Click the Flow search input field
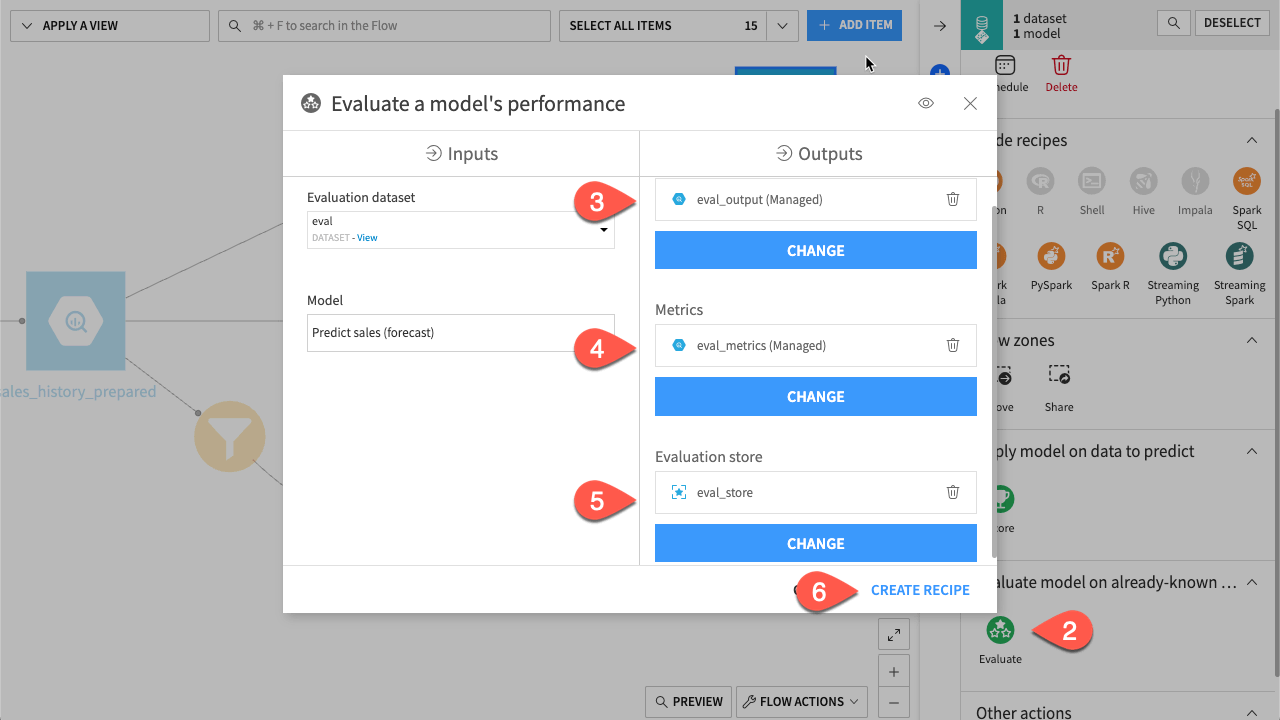The width and height of the screenshot is (1280, 720). [383, 25]
